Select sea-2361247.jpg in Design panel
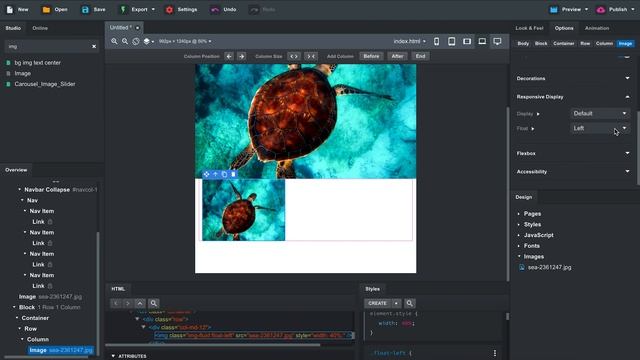 pyautogui.click(x=549, y=267)
